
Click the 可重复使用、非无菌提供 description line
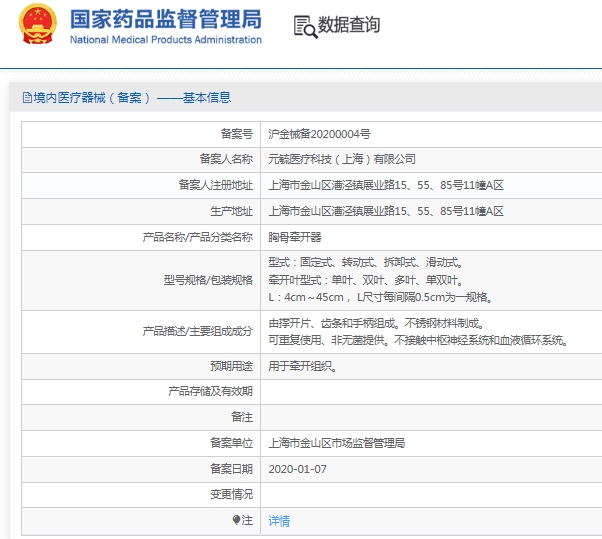click(419, 340)
